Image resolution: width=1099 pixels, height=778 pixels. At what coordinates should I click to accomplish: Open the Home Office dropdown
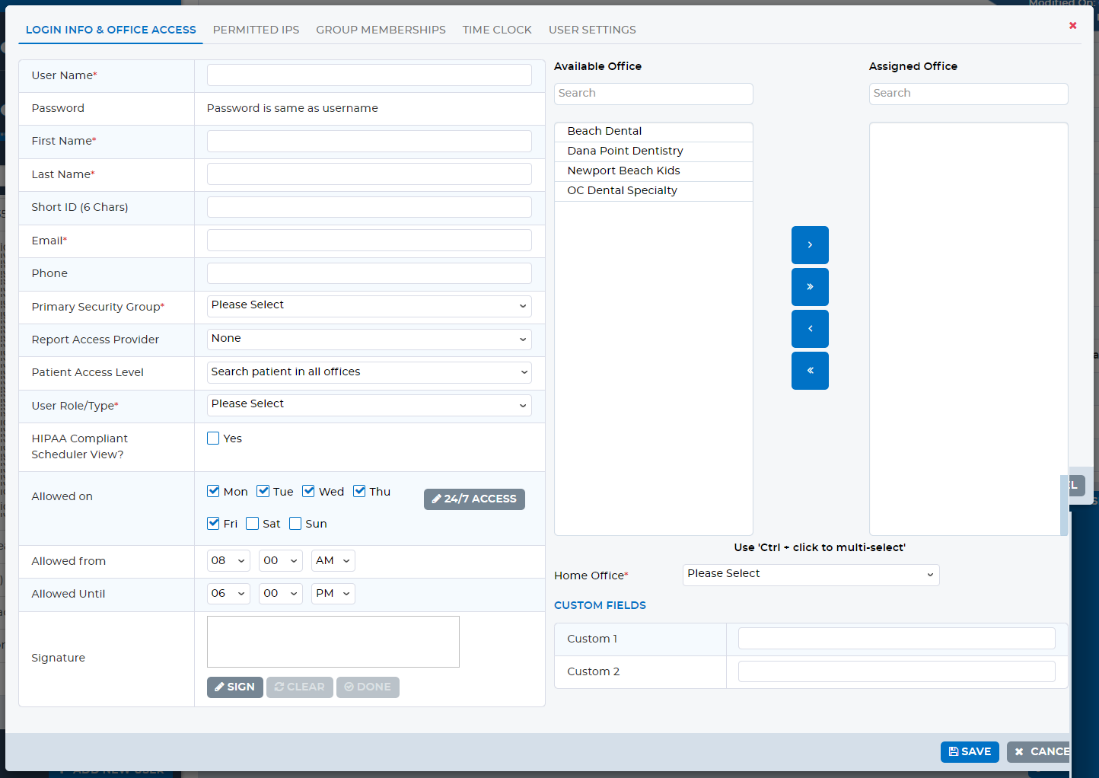tap(810, 574)
